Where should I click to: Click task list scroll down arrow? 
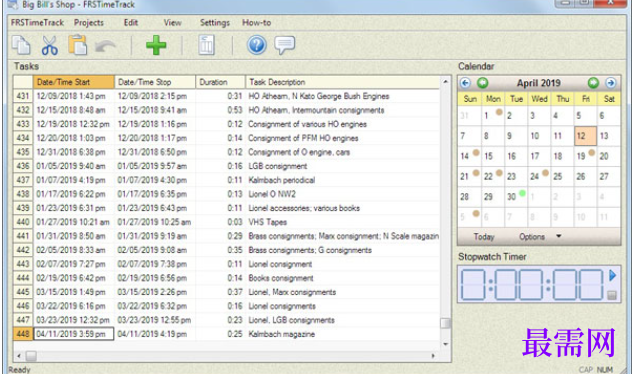445,344
